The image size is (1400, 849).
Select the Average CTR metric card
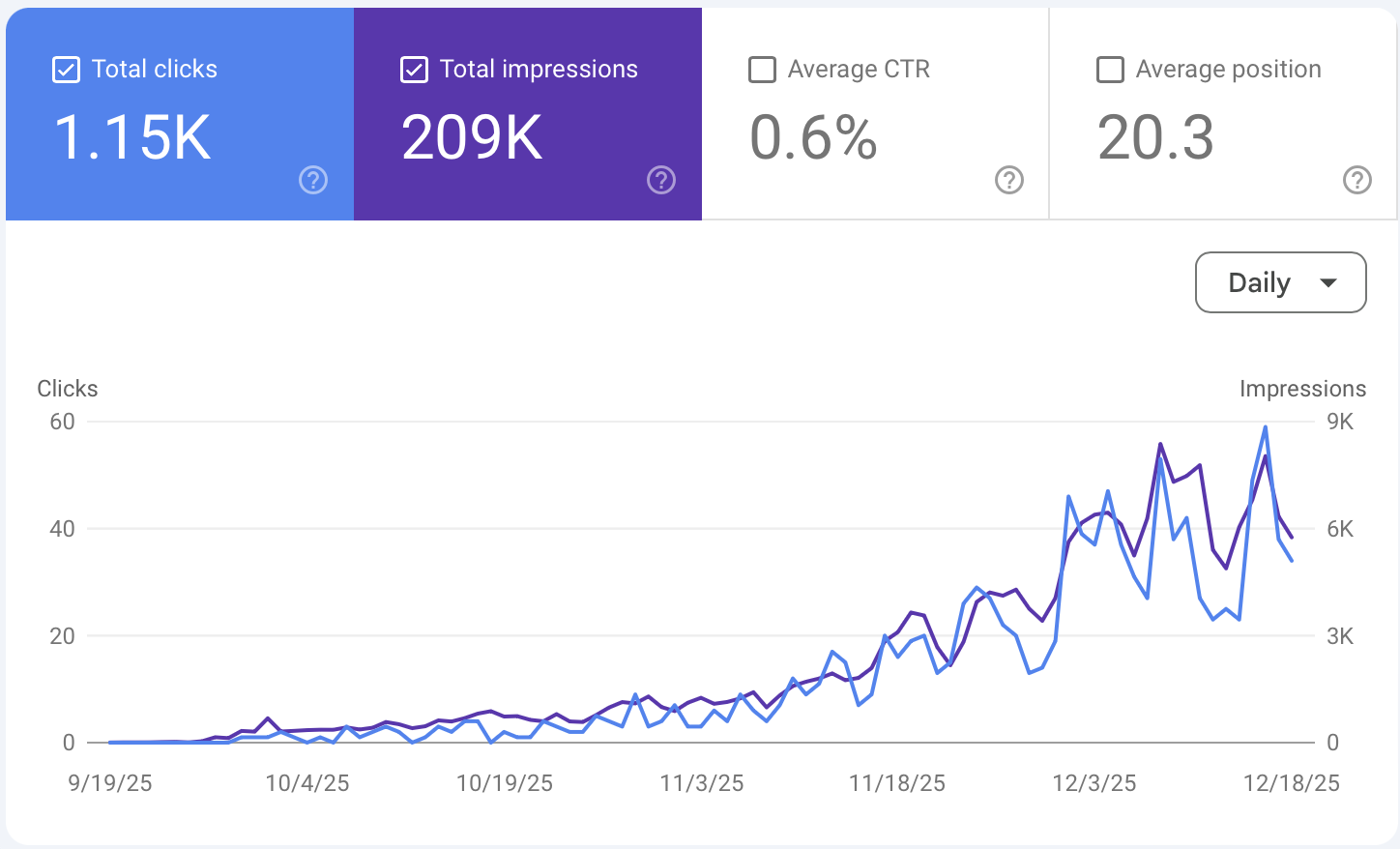click(x=874, y=113)
